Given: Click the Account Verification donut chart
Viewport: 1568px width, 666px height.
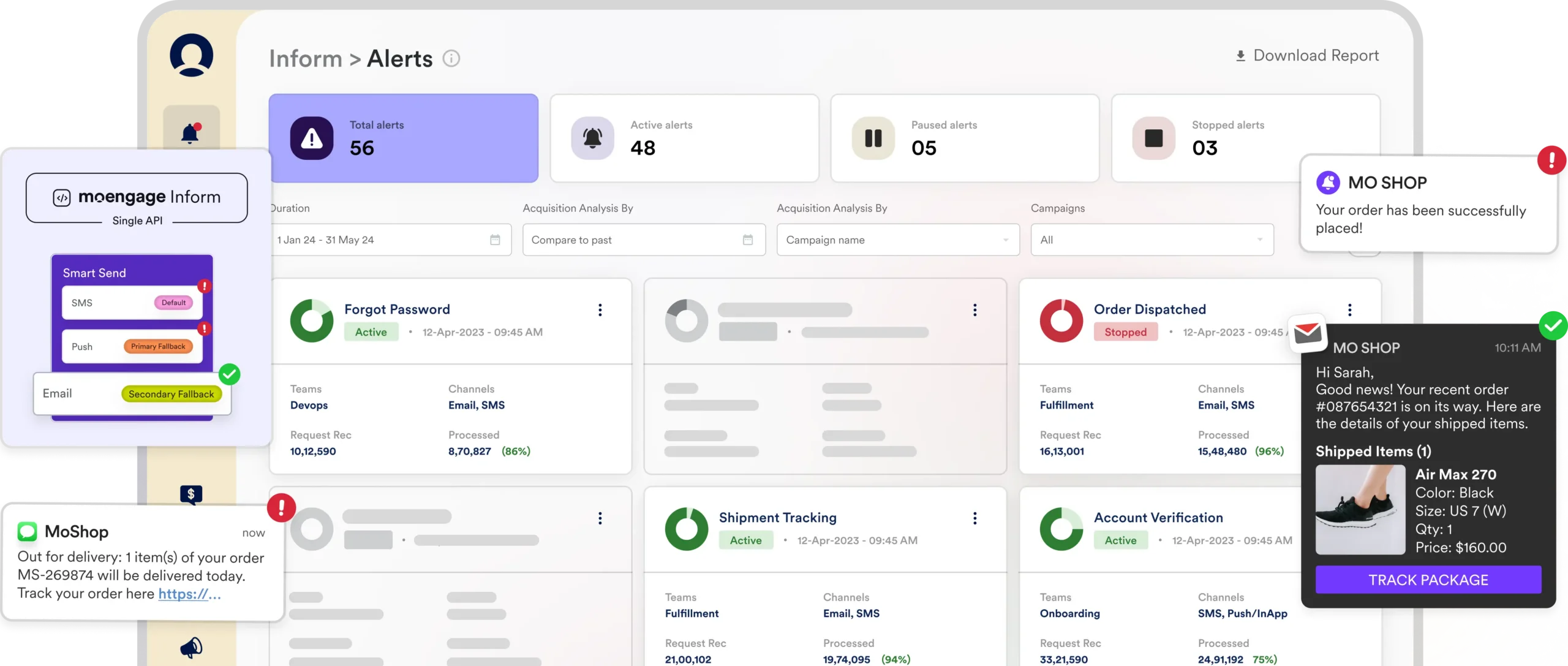Looking at the screenshot, I should [1061, 529].
